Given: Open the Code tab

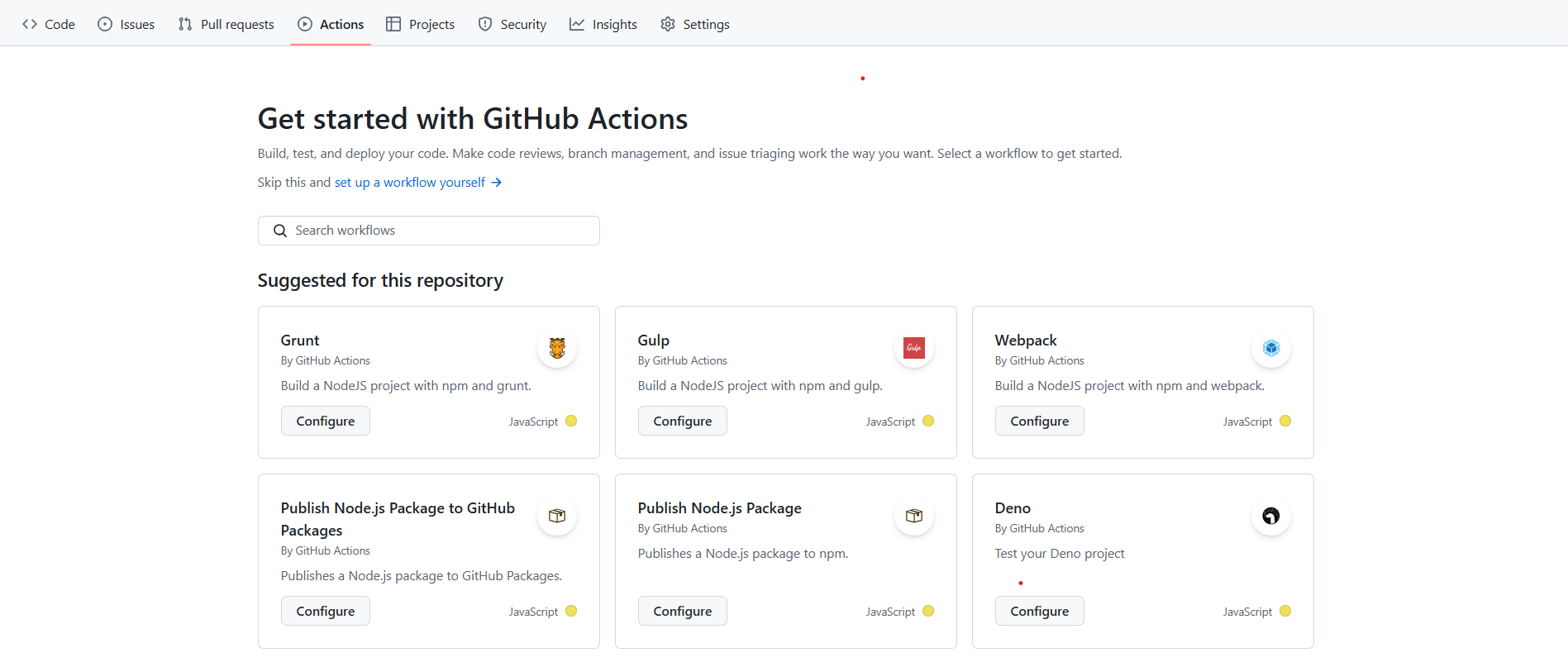Looking at the screenshot, I should click(49, 25).
